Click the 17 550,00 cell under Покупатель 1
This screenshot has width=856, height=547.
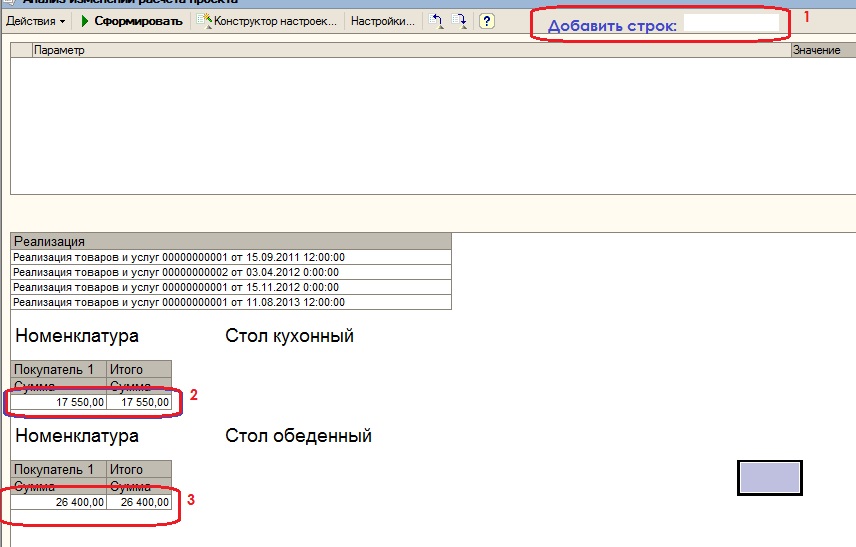coord(59,402)
